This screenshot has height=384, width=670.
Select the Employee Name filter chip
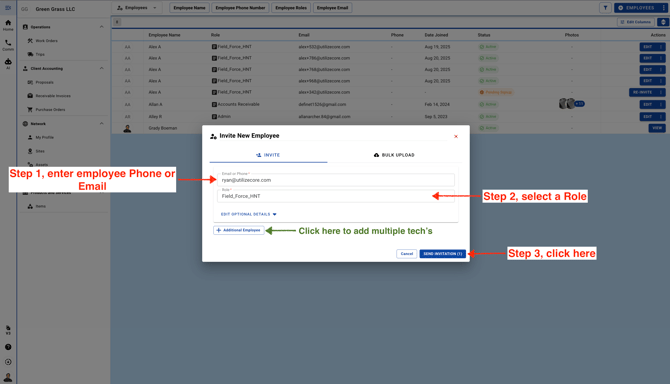click(x=189, y=8)
